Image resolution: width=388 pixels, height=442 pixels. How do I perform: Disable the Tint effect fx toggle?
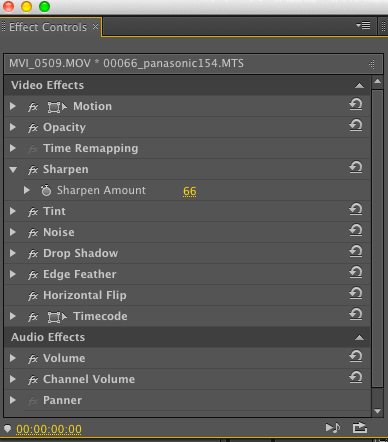pyautogui.click(x=33, y=212)
